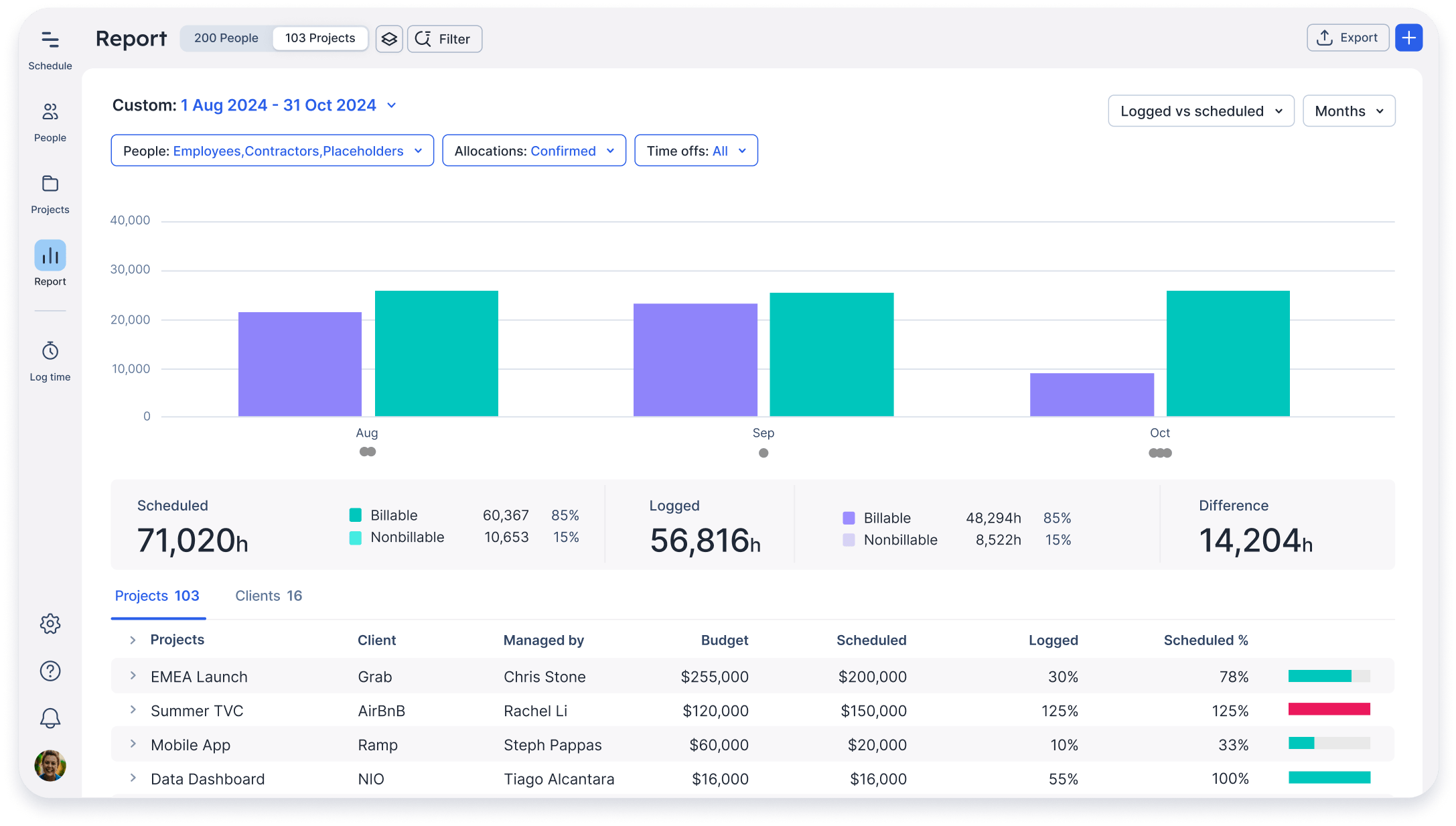Open the Projects section
The width and height of the screenshot is (1456, 826).
point(50,192)
